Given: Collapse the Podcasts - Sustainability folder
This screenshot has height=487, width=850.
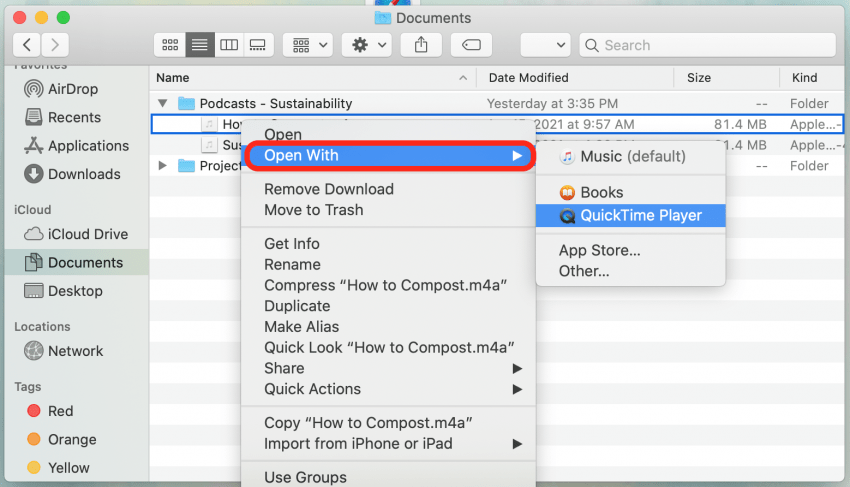Looking at the screenshot, I should coord(163,103).
